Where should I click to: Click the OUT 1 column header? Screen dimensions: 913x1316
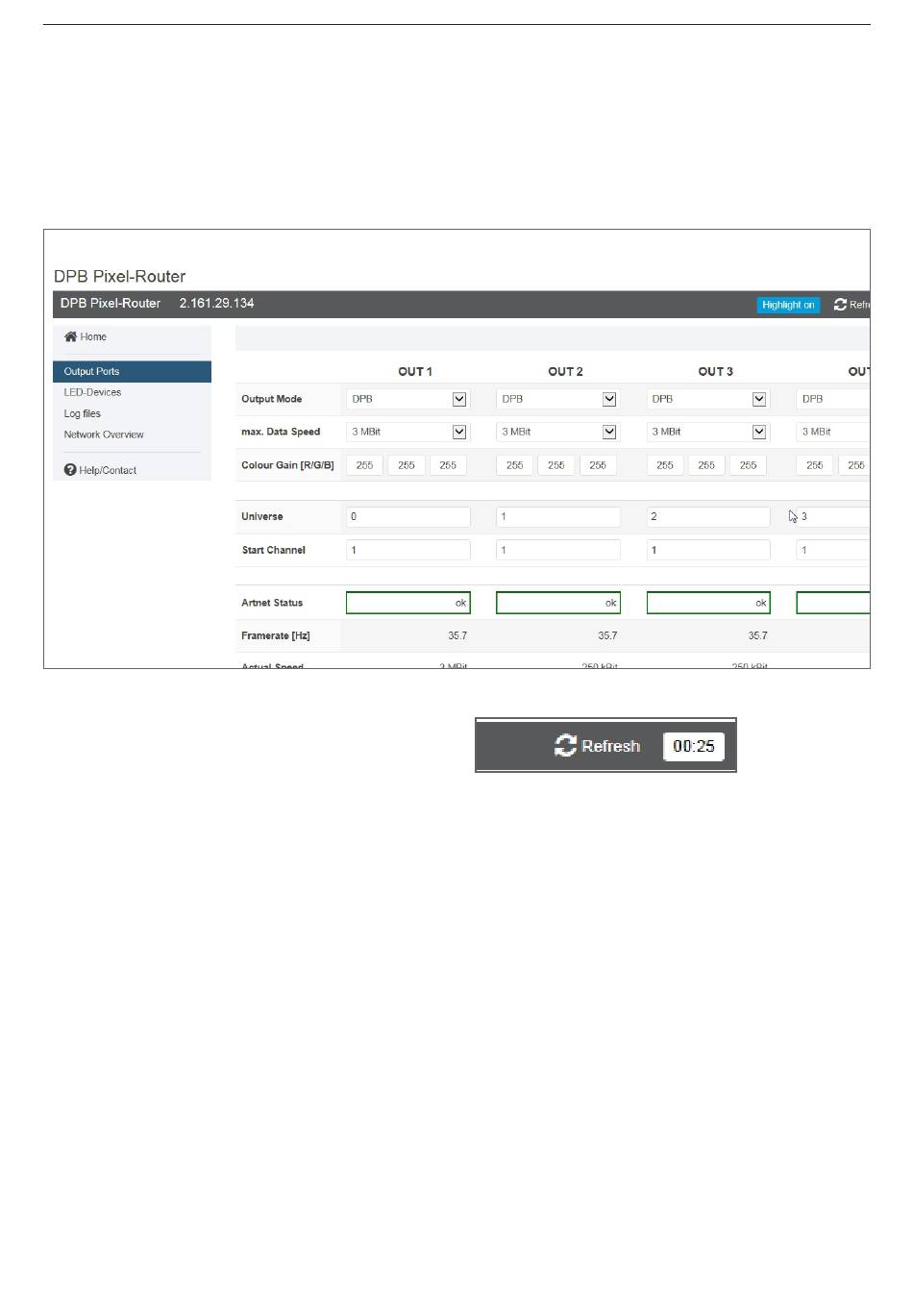(x=415, y=371)
